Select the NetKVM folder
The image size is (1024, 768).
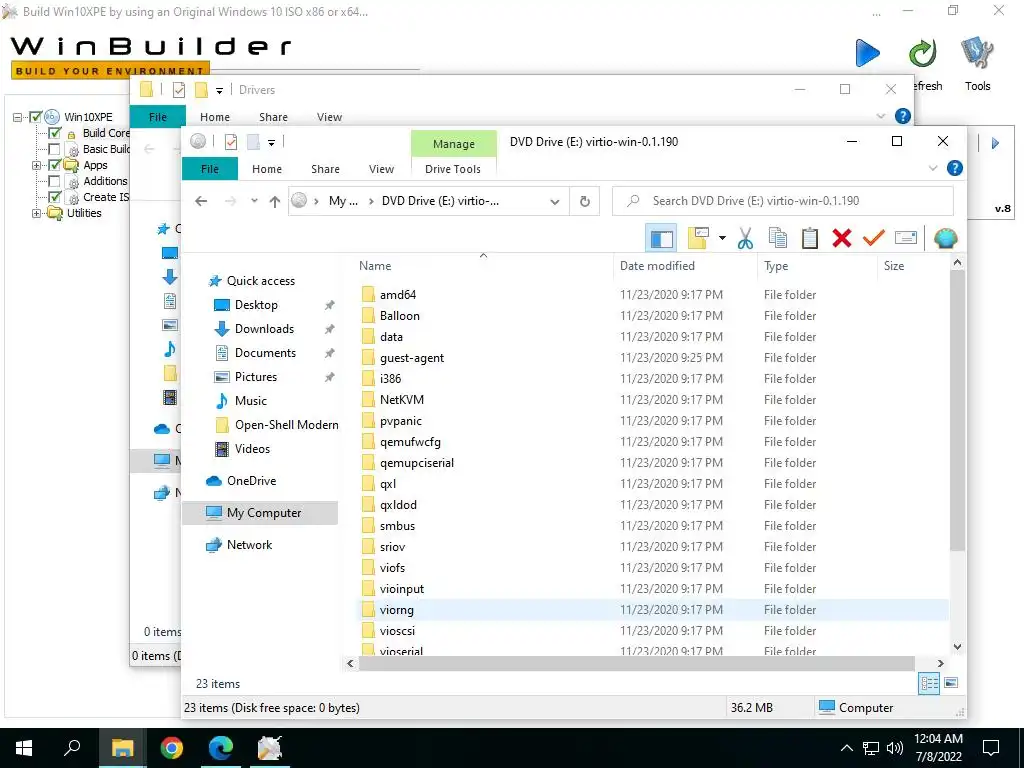(x=402, y=400)
